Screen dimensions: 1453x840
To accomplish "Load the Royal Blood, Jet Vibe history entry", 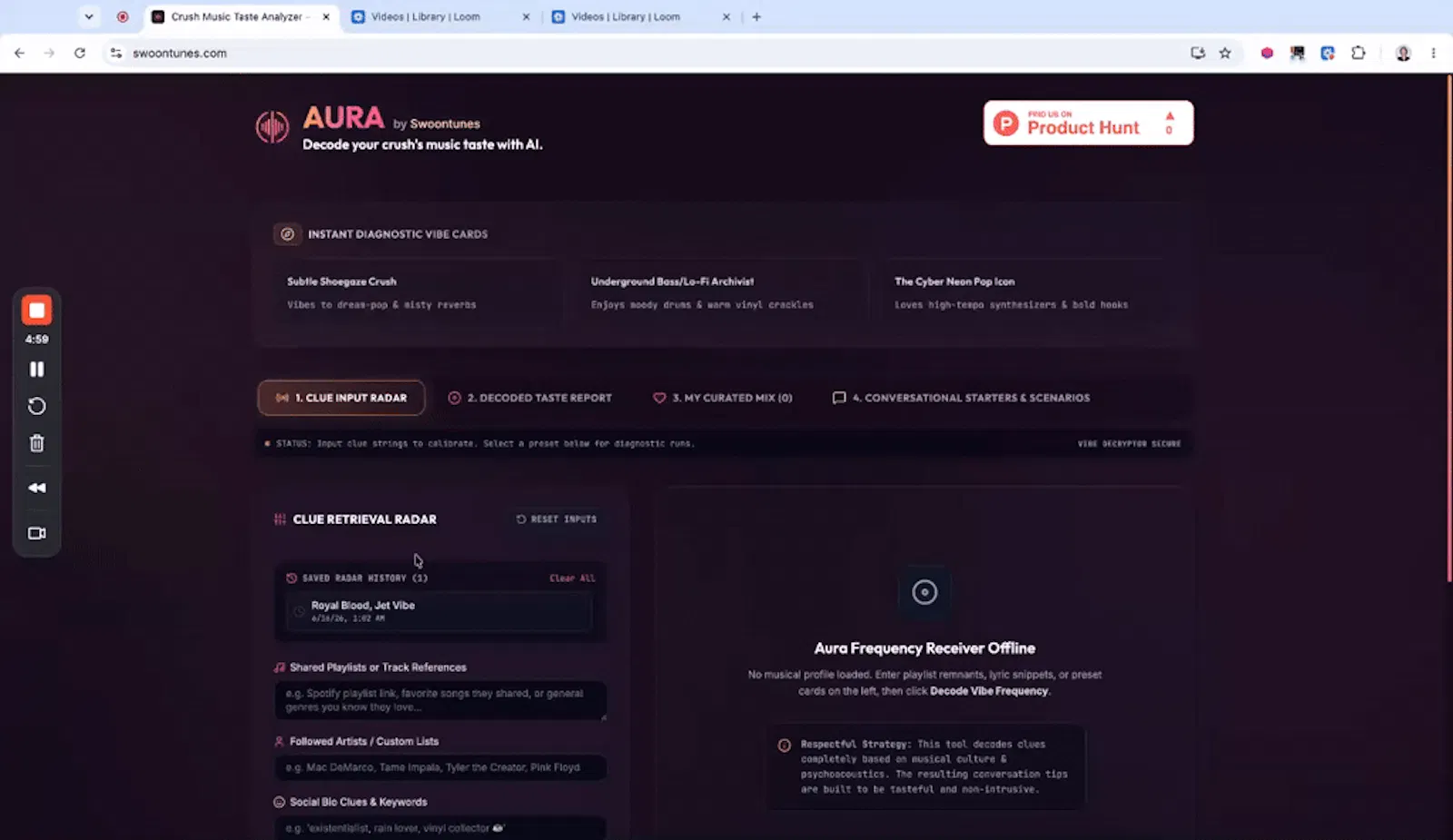I will [x=440, y=611].
